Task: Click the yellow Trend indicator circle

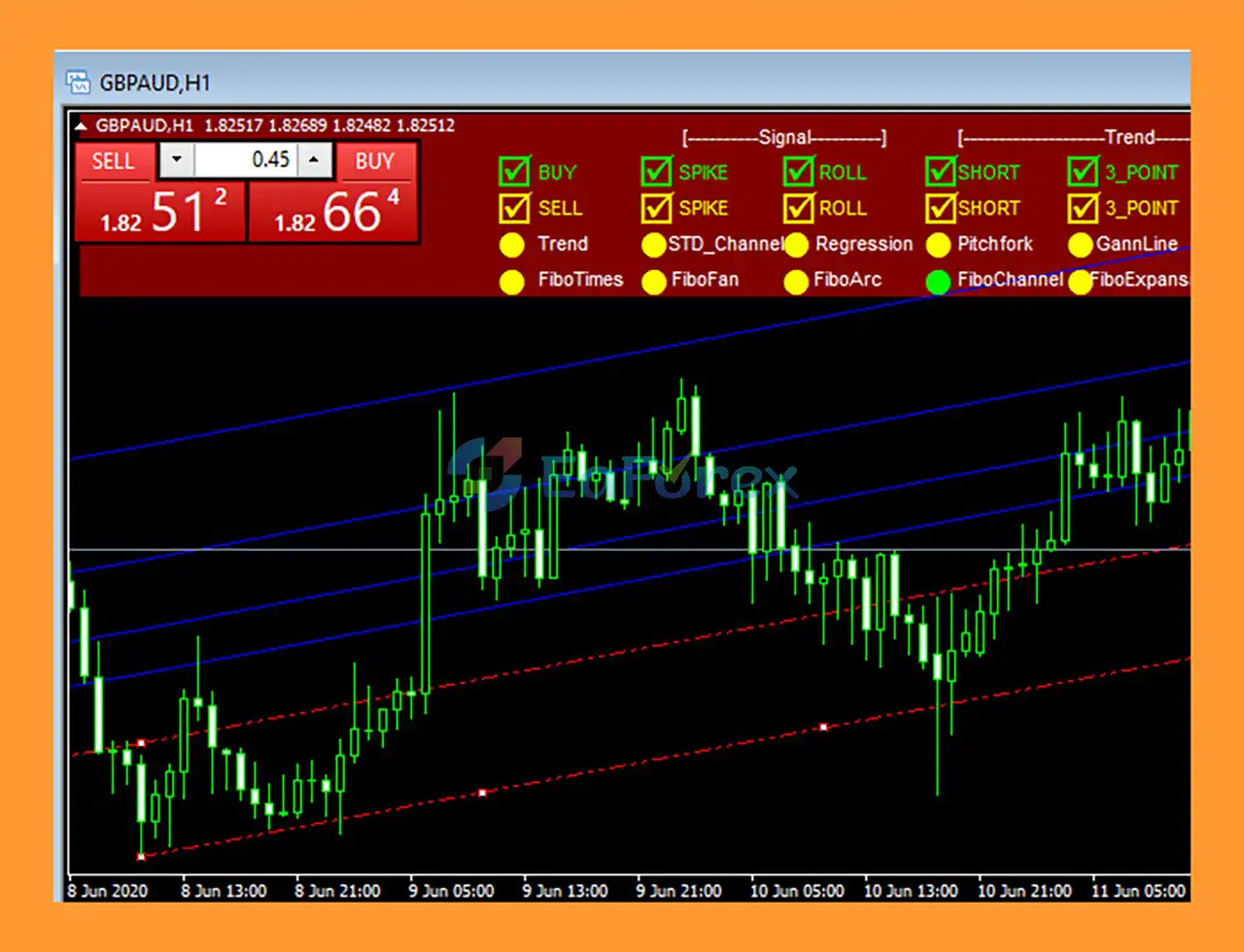Action: [x=511, y=245]
